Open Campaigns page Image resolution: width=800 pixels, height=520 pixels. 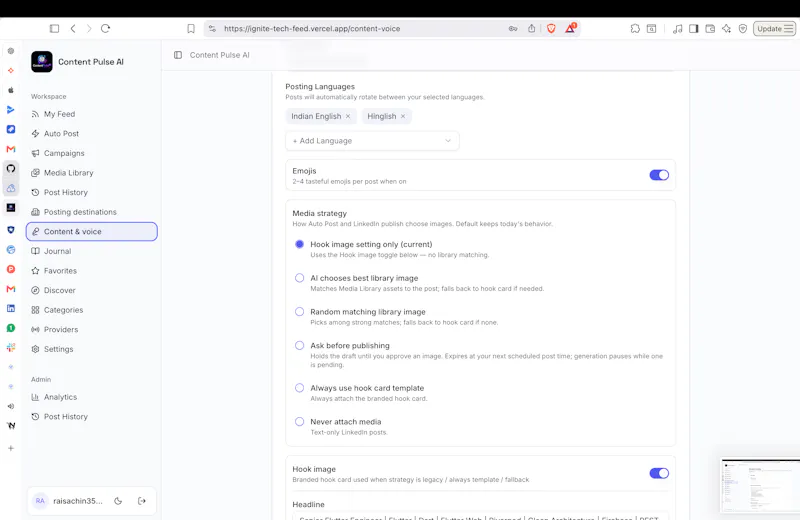click(92, 153)
